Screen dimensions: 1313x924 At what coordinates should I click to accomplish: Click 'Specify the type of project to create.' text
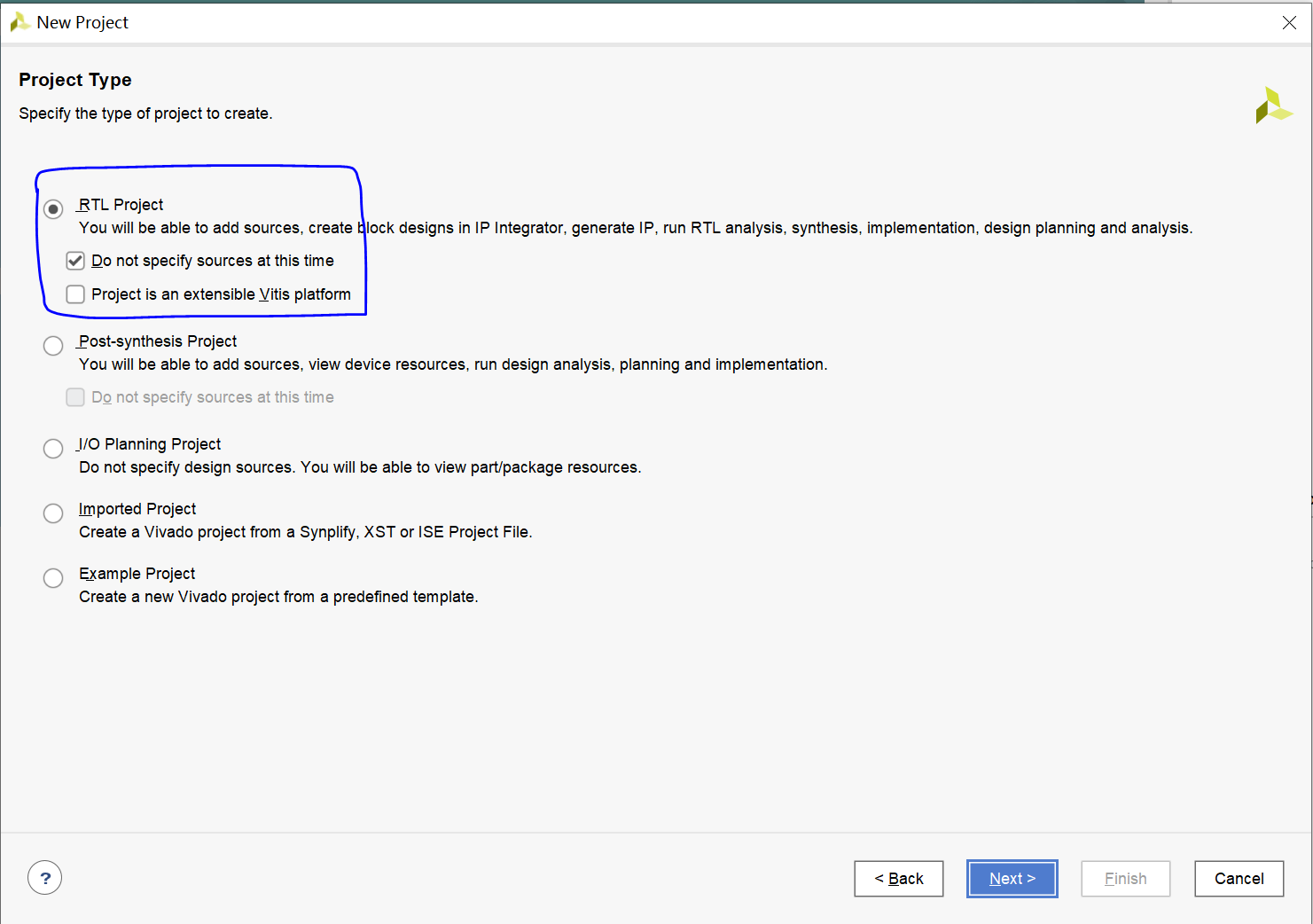click(x=145, y=114)
